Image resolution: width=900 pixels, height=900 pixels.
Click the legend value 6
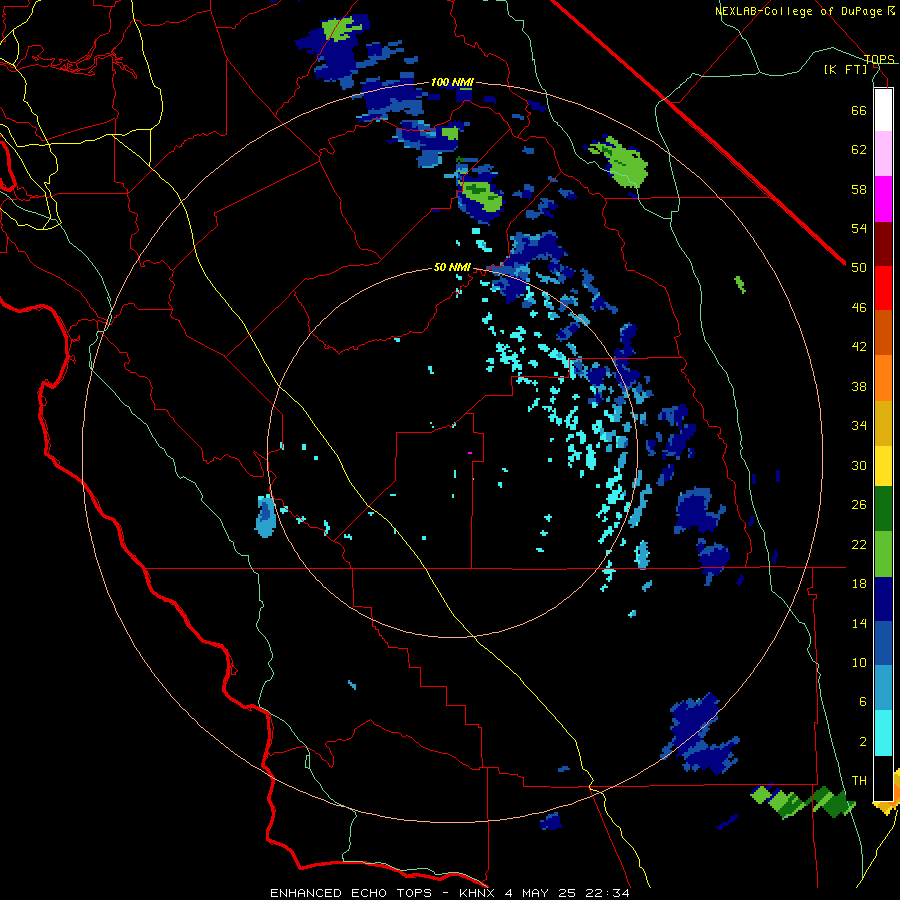click(x=862, y=702)
